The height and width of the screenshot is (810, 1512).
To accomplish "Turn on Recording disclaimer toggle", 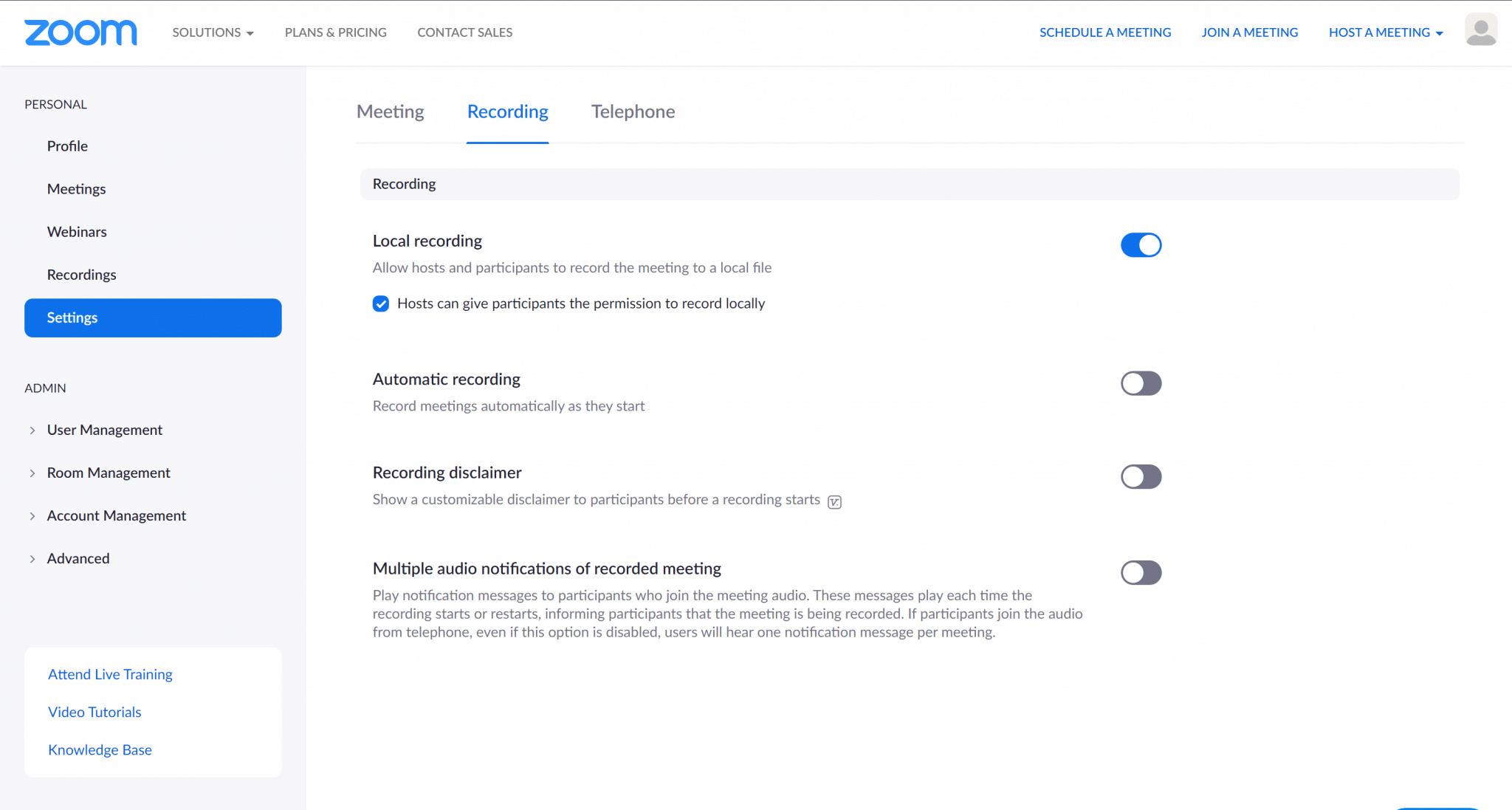I will click(1141, 477).
